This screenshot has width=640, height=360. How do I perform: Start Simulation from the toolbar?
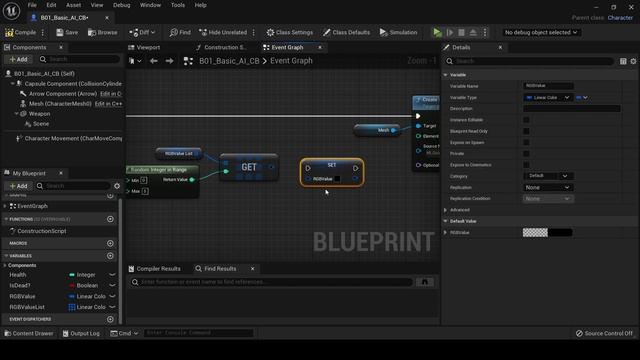pos(398,32)
